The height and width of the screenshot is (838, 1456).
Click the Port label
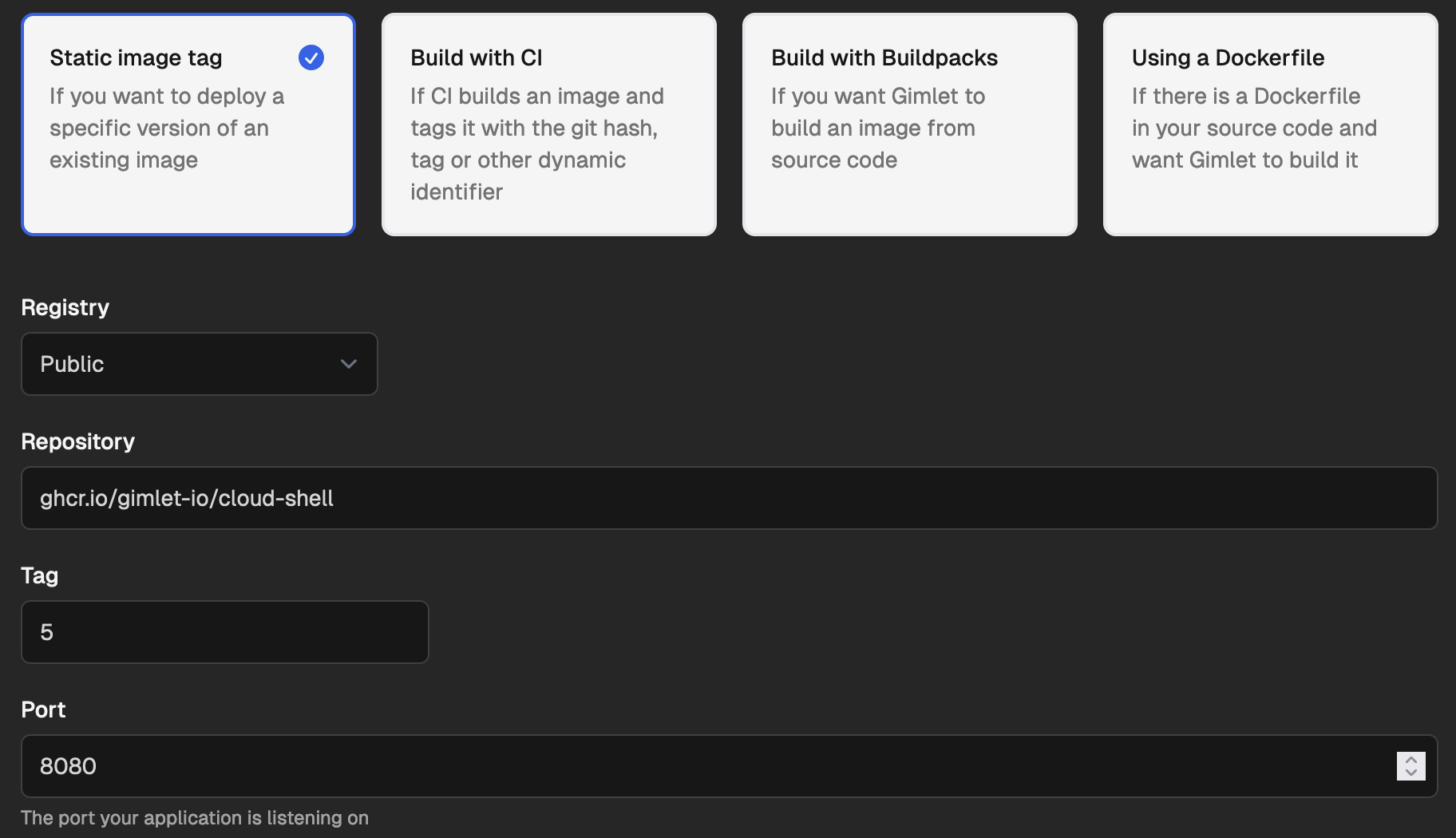click(44, 710)
